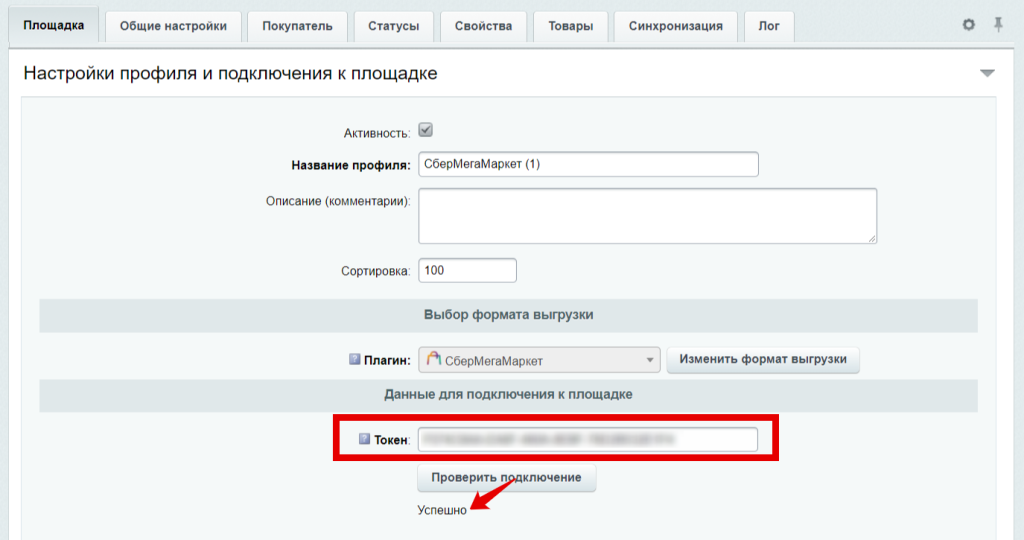Viewport: 1024px width, 540px height.
Task: Focus the Сортировка field with 100
Action: (x=468, y=270)
